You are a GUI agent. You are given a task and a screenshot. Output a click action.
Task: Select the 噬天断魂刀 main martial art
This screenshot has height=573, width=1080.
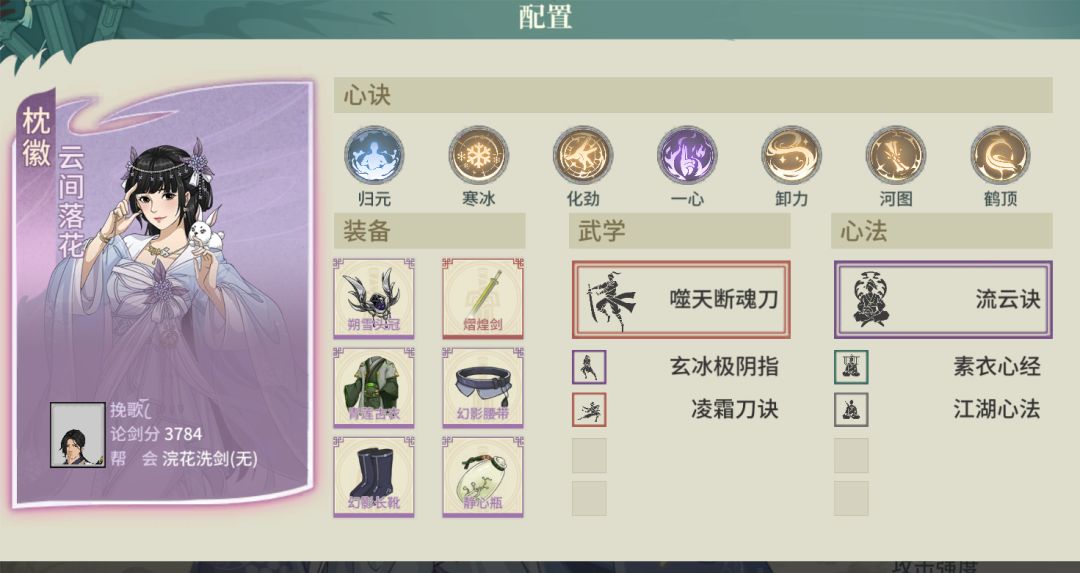pos(681,300)
